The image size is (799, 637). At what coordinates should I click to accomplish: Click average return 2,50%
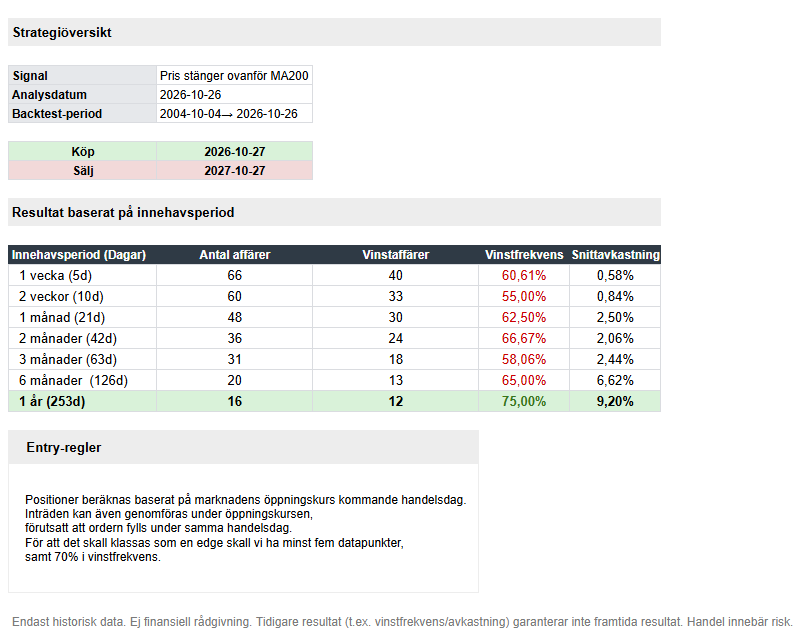click(x=615, y=317)
